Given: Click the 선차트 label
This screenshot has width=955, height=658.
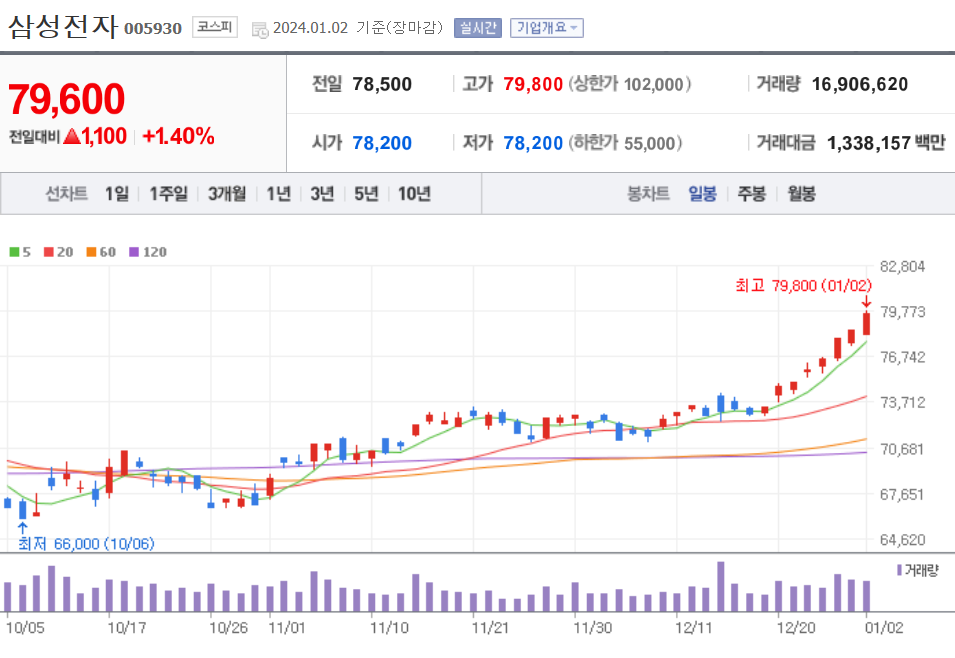Looking at the screenshot, I should 66,194.
